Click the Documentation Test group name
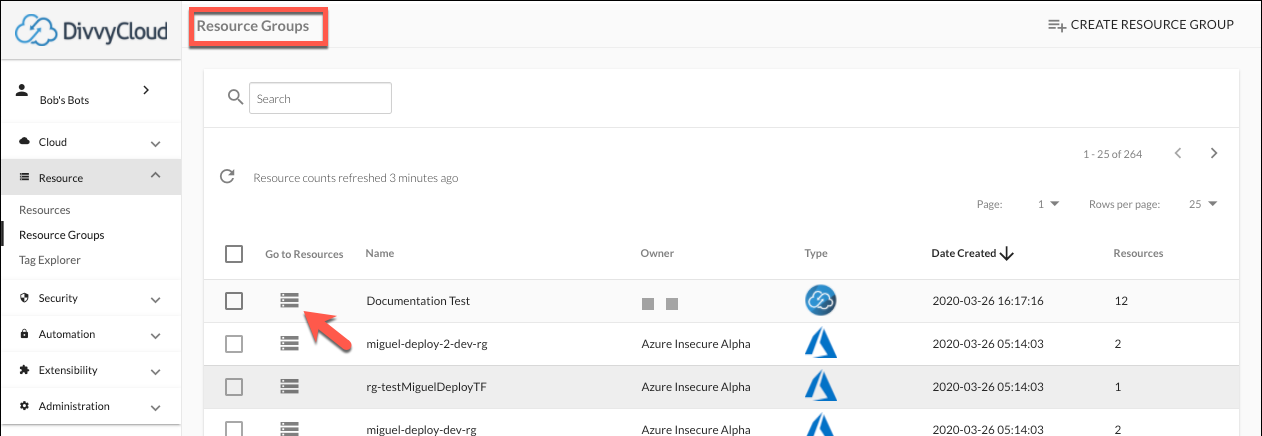The height and width of the screenshot is (436, 1262). (418, 301)
